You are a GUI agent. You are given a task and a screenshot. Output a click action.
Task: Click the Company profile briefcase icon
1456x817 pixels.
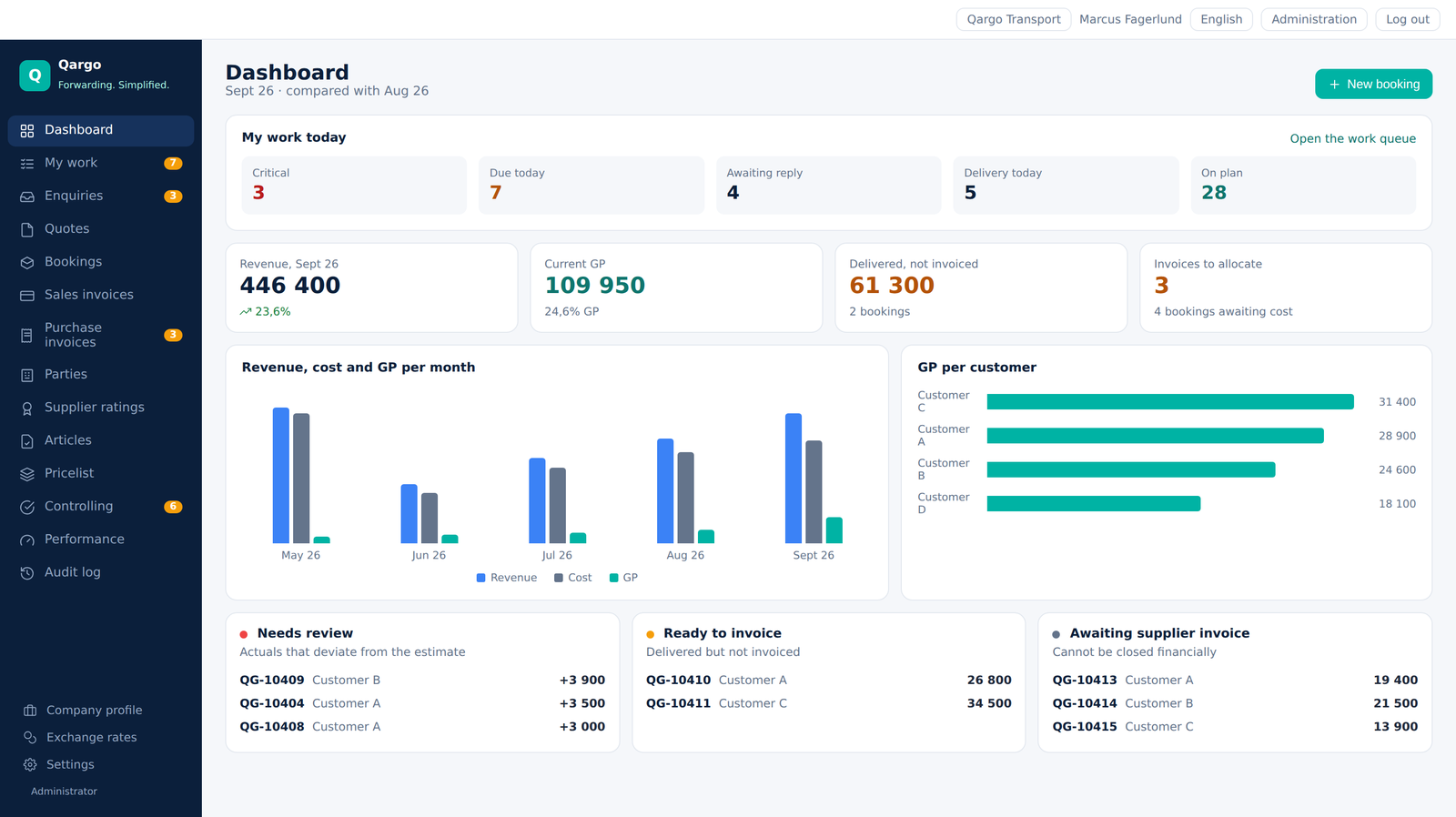click(x=30, y=710)
